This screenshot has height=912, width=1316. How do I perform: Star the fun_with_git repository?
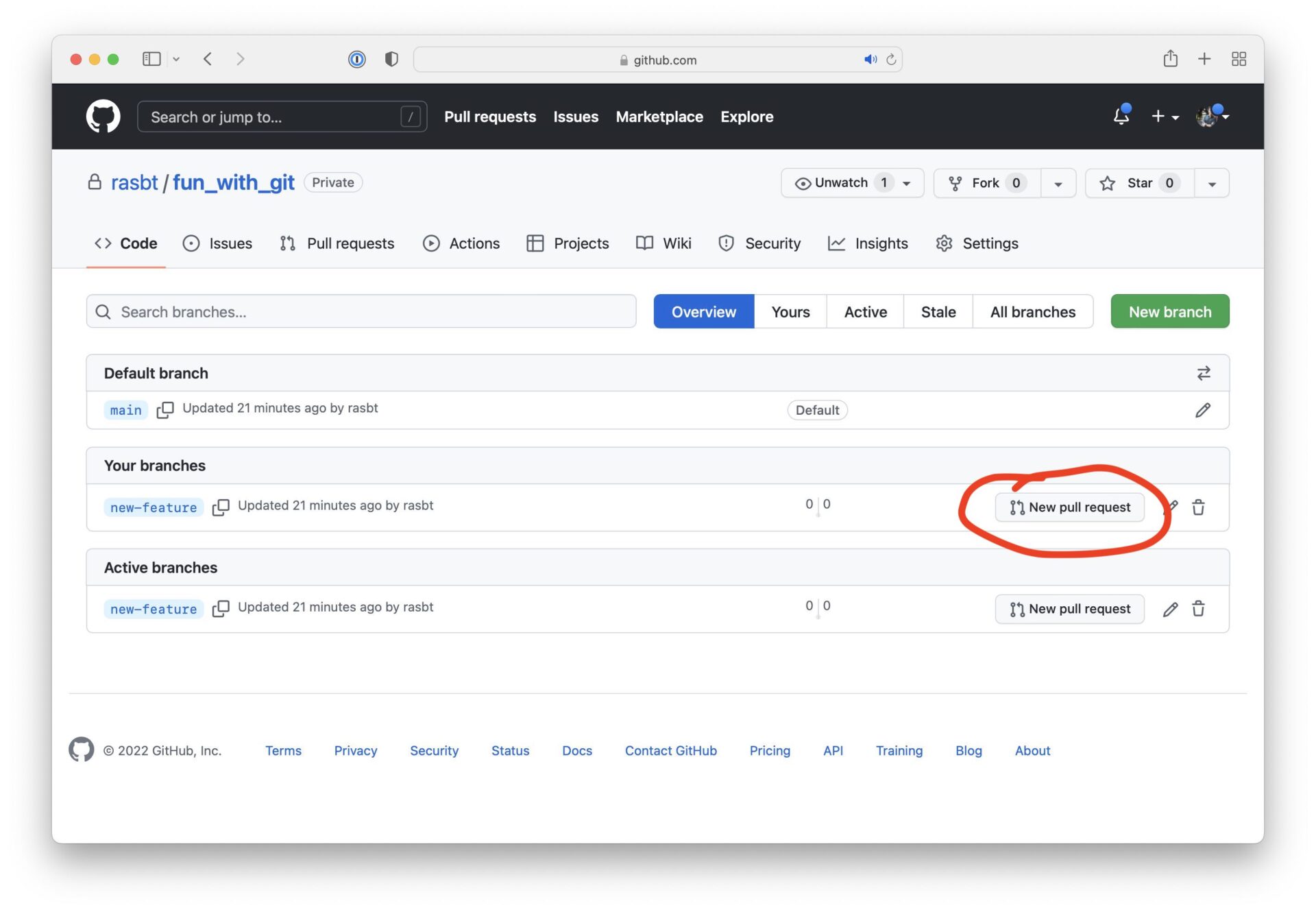(x=1140, y=183)
